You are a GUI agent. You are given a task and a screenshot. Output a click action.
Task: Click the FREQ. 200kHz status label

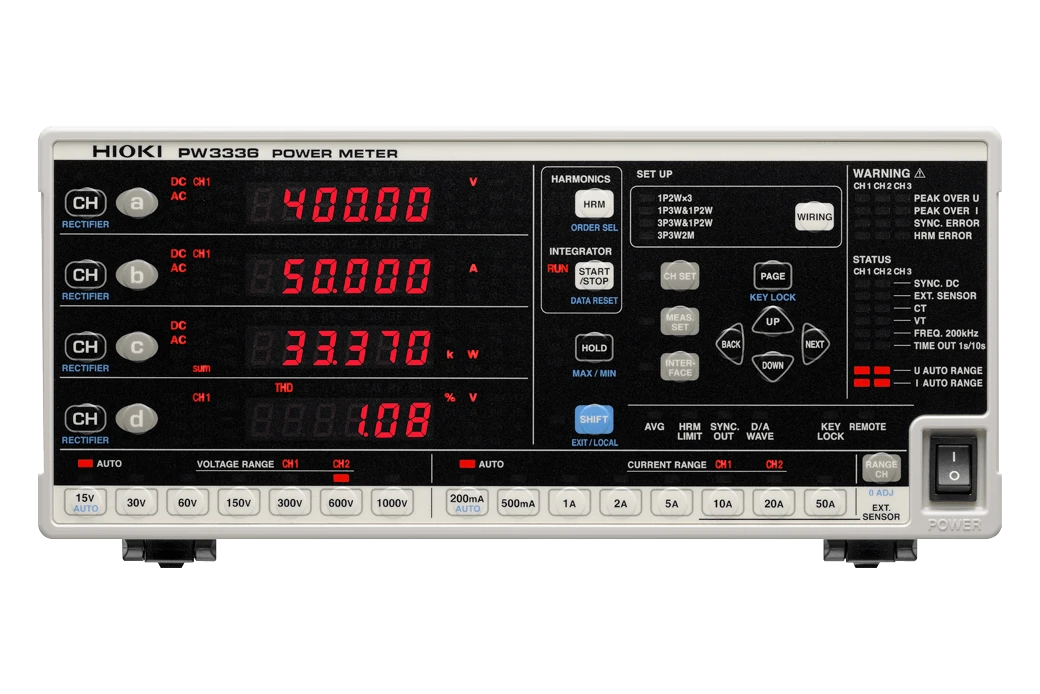point(946,333)
